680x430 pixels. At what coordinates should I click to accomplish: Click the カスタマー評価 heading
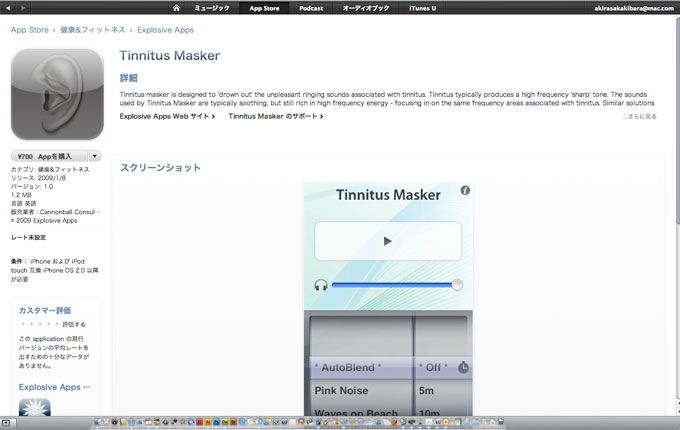pos(45,310)
